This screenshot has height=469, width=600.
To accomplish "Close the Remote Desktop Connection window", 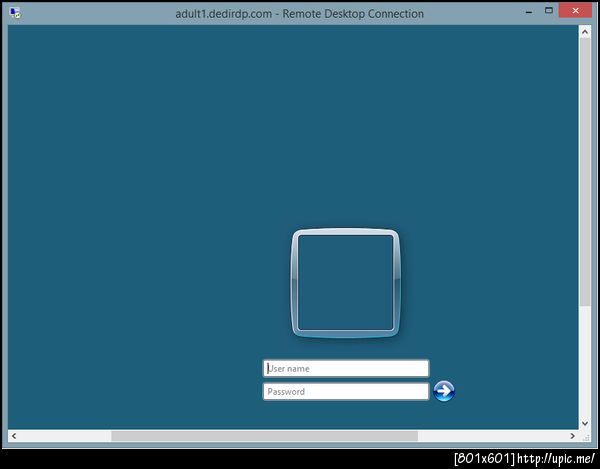I will point(575,11).
